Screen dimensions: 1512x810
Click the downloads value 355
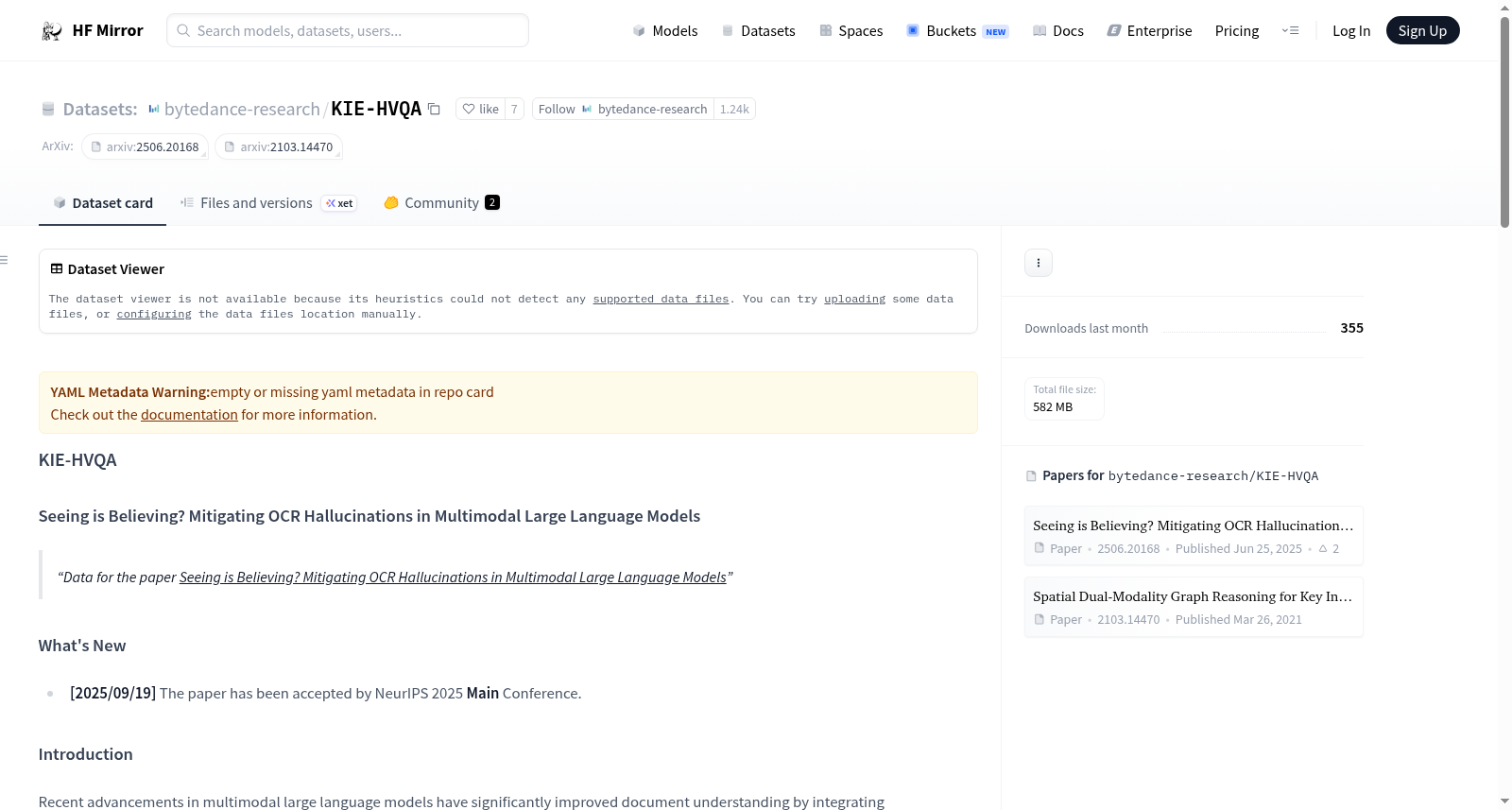click(1351, 328)
